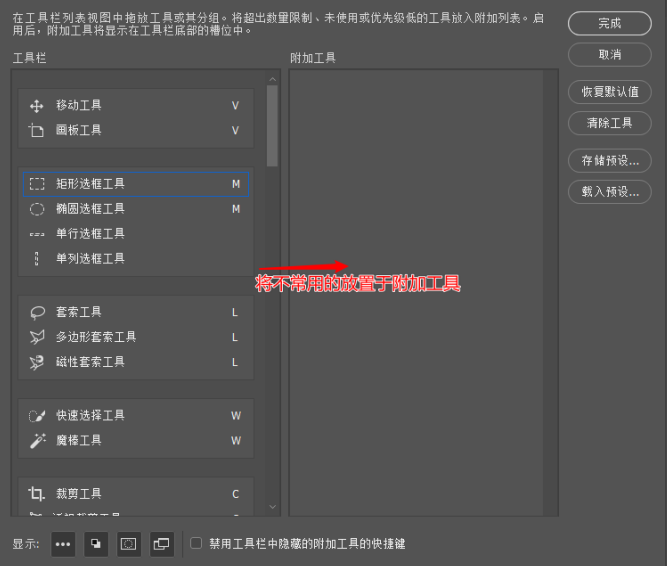Select the Polygonal Lasso tool icon
Image resolution: width=667 pixels, height=566 pixels.
[37, 337]
